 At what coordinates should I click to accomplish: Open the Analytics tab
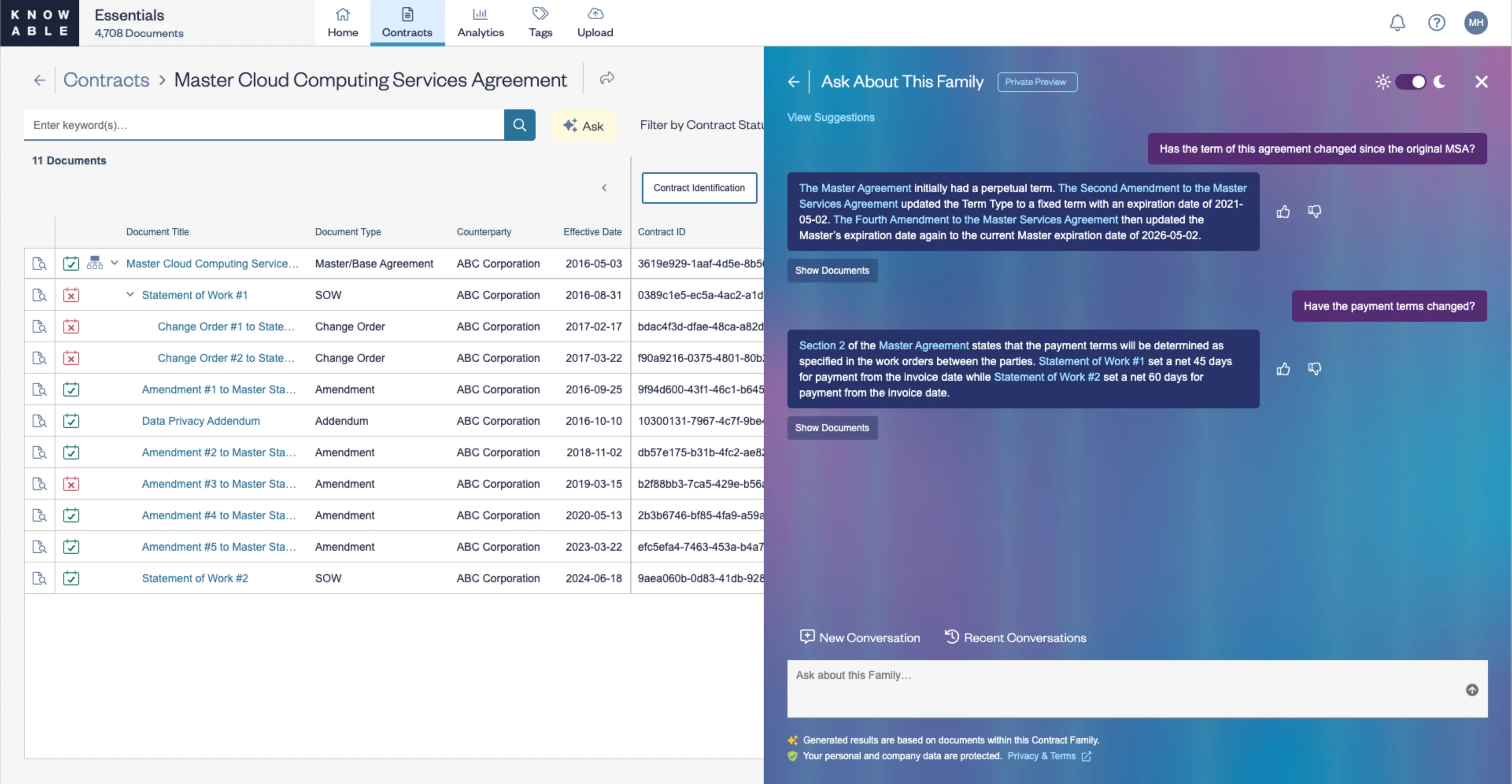[480, 23]
